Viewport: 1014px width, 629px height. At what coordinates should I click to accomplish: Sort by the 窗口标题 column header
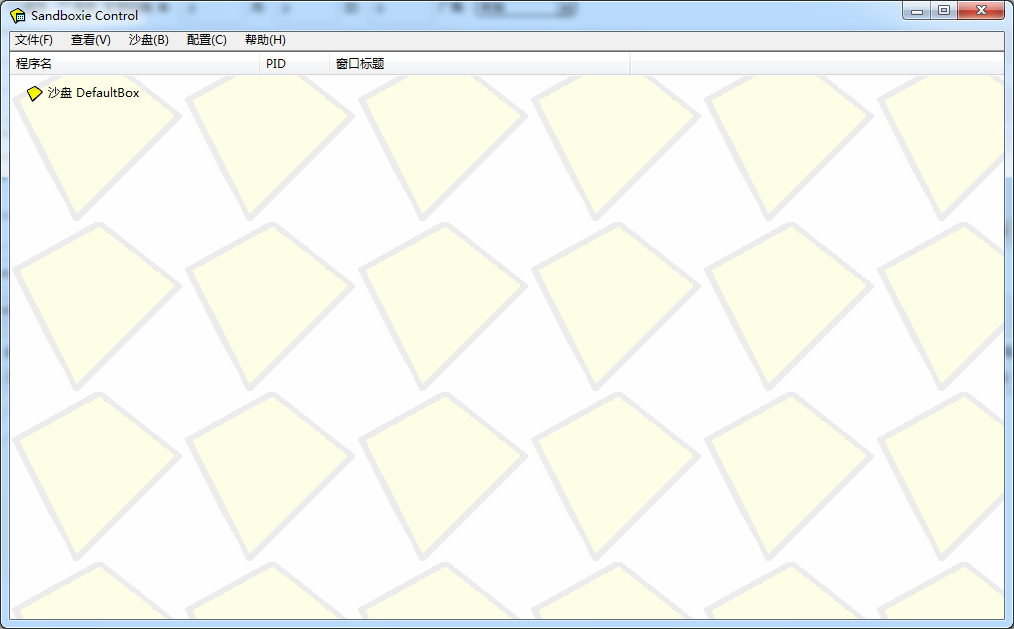pos(480,63)
